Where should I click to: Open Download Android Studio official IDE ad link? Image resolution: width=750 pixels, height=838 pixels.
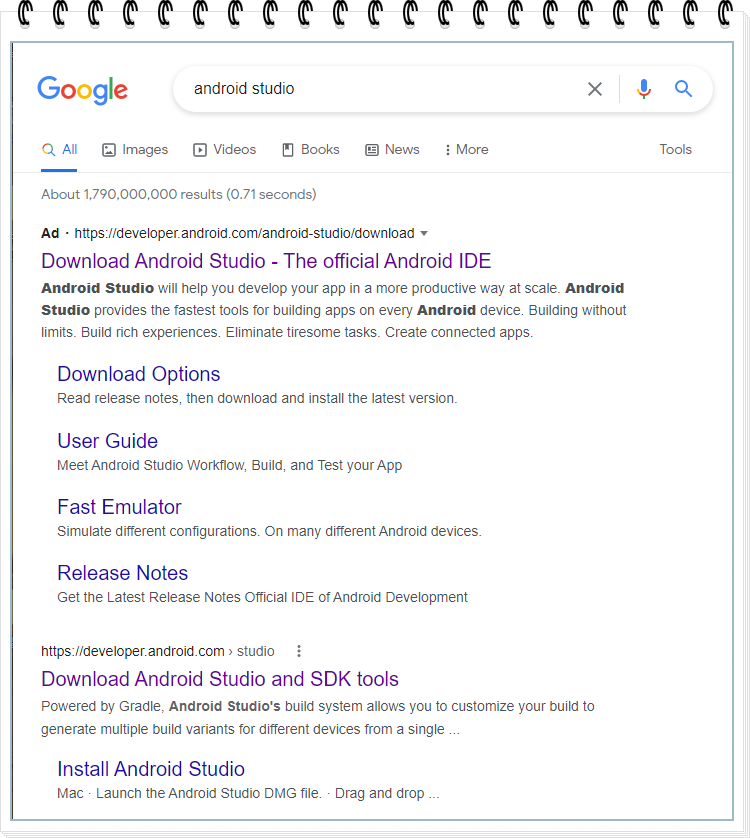coord(266,261)
